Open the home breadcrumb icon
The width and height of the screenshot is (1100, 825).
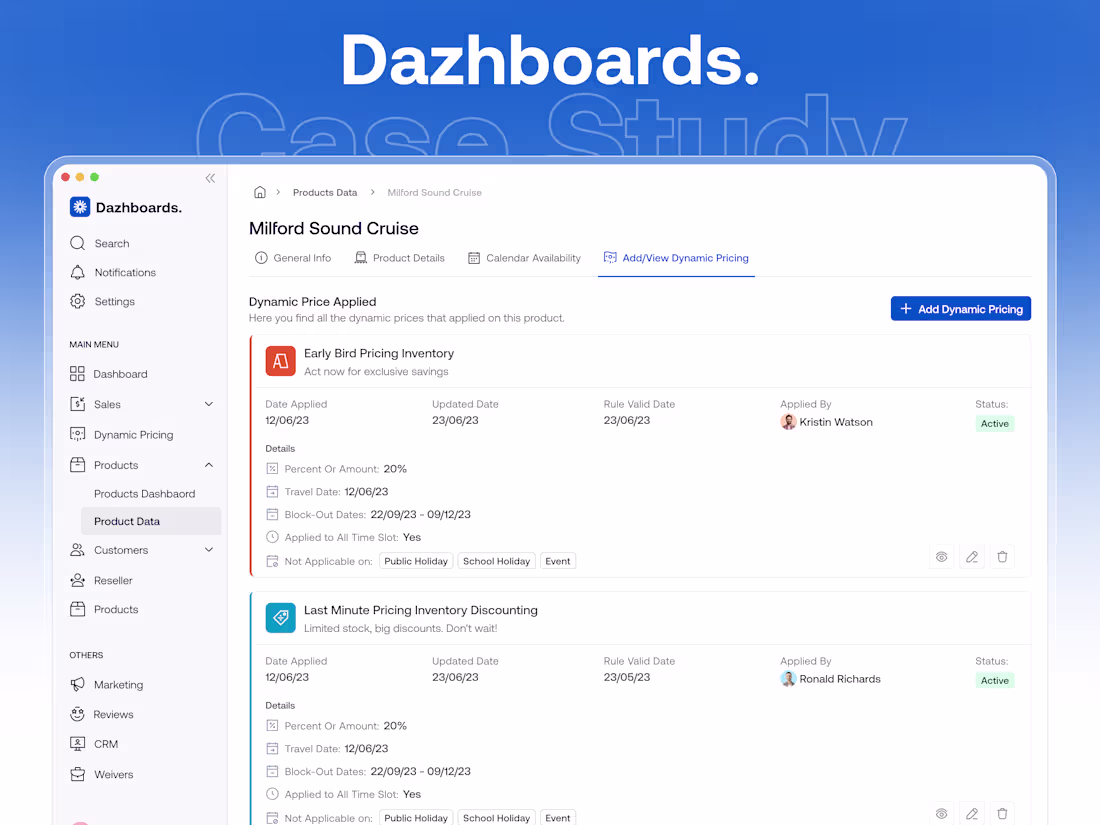pyautogui.click(x=259, y=192)
